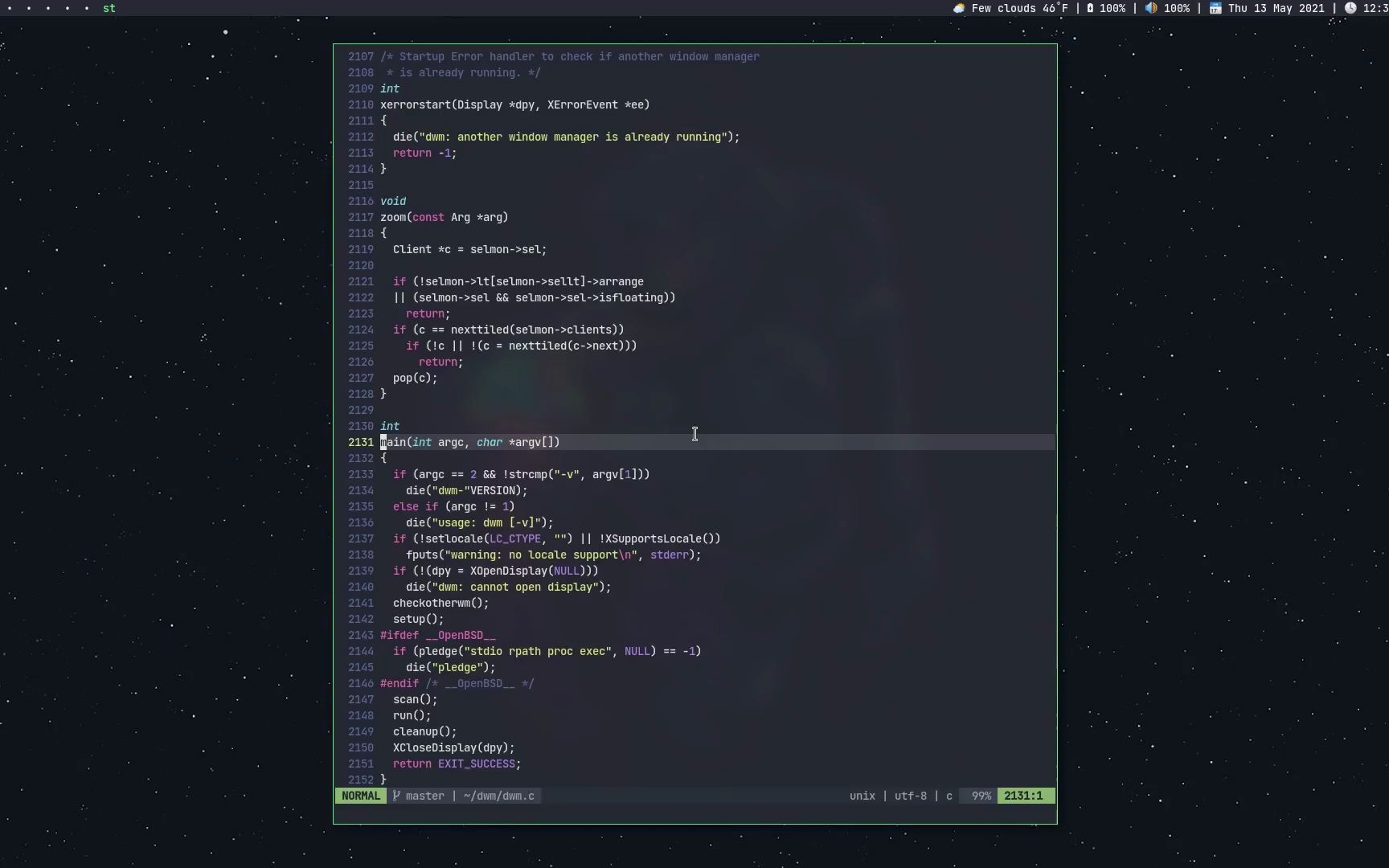Click the '2131:1' cursor position indicator
Screen dimensions: 1389x868
(x=1023, y=796)
